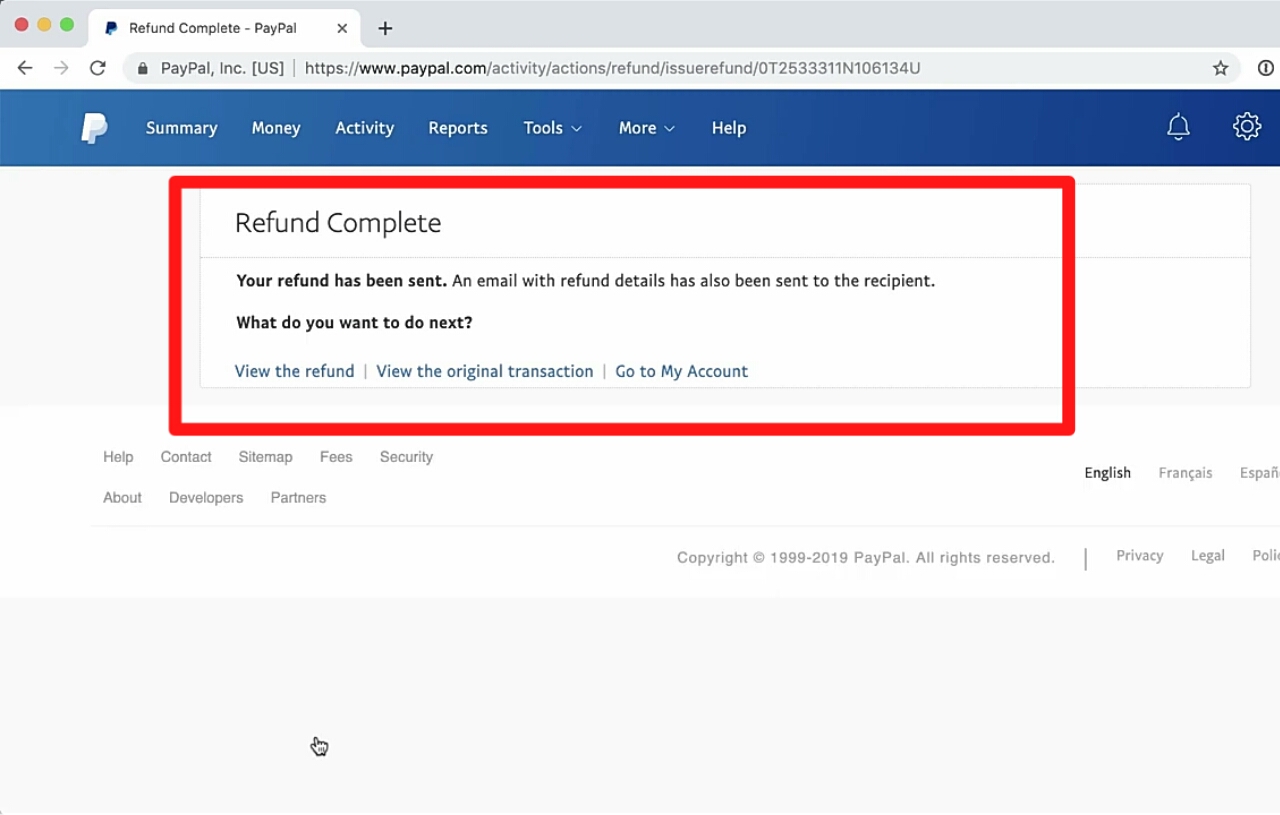Click the View the refund link
1280x815 pixels.
tap(294, 371)
